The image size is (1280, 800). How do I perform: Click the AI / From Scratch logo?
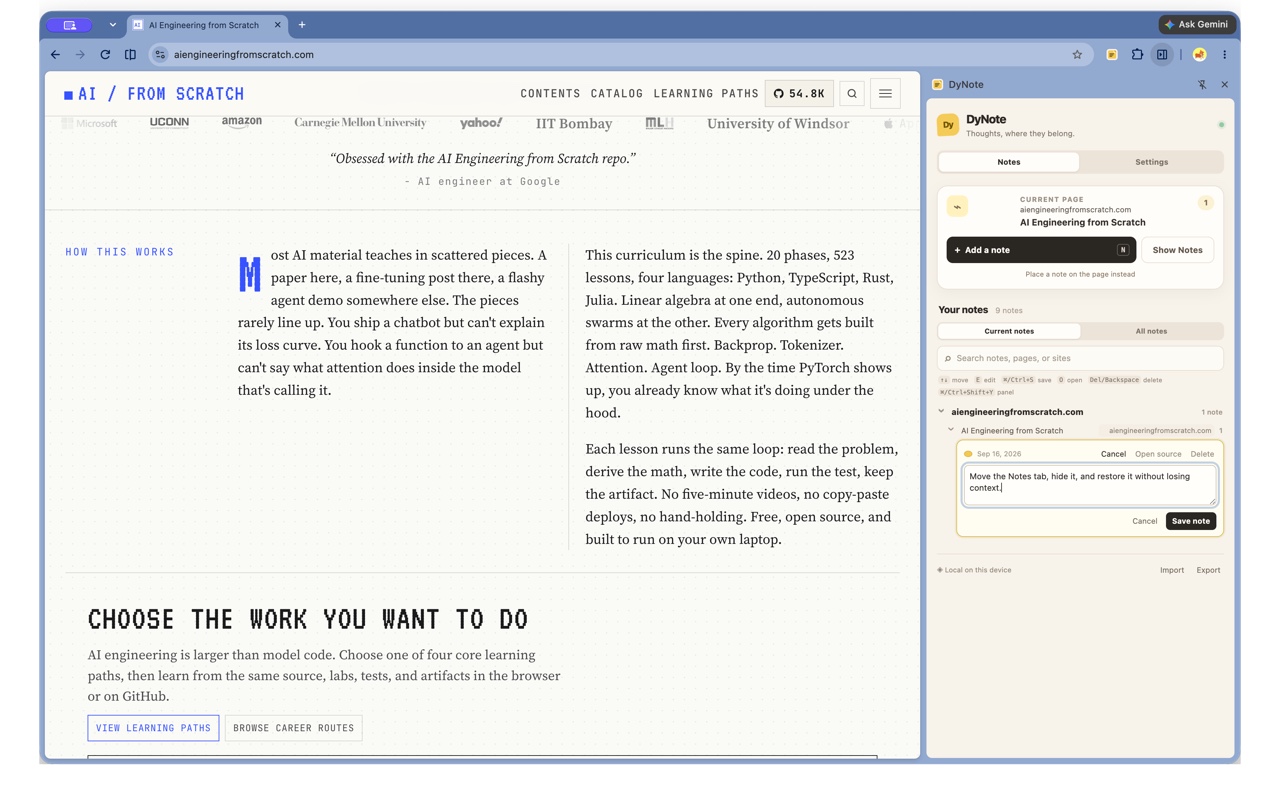click(154, 94)
